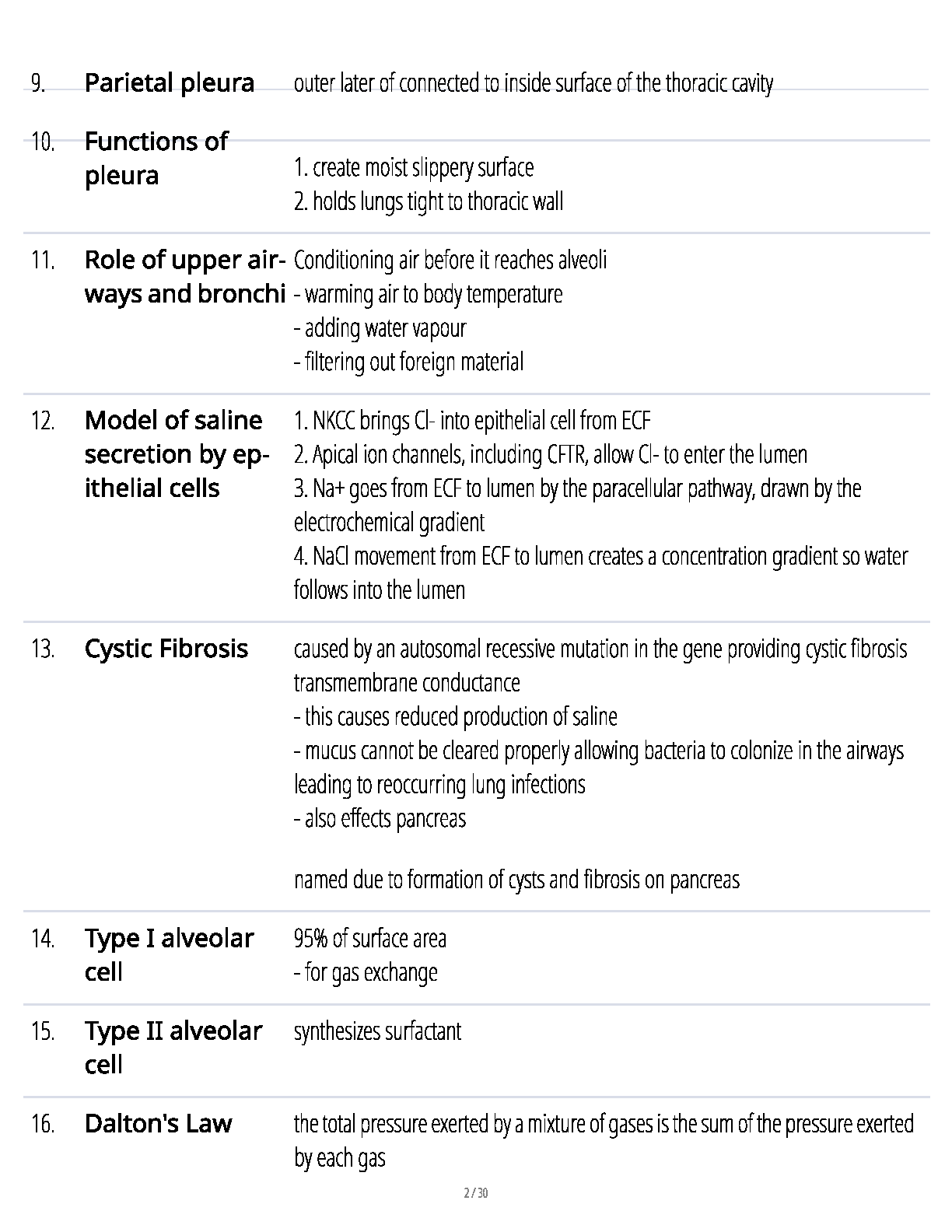Click the line about NKCC bringing Cl-
Viewport: 952px width, 1232px height.
tap(472, 421)
